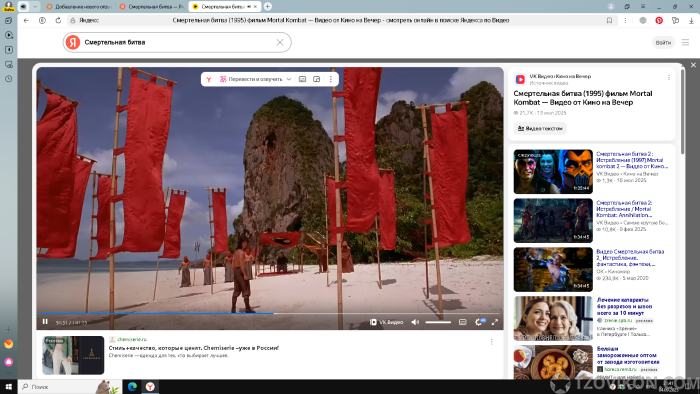The width and height of the screenshot is (700, 394).
Task: Open picture-in-picture from overlay toolbar
Action: 317,79
